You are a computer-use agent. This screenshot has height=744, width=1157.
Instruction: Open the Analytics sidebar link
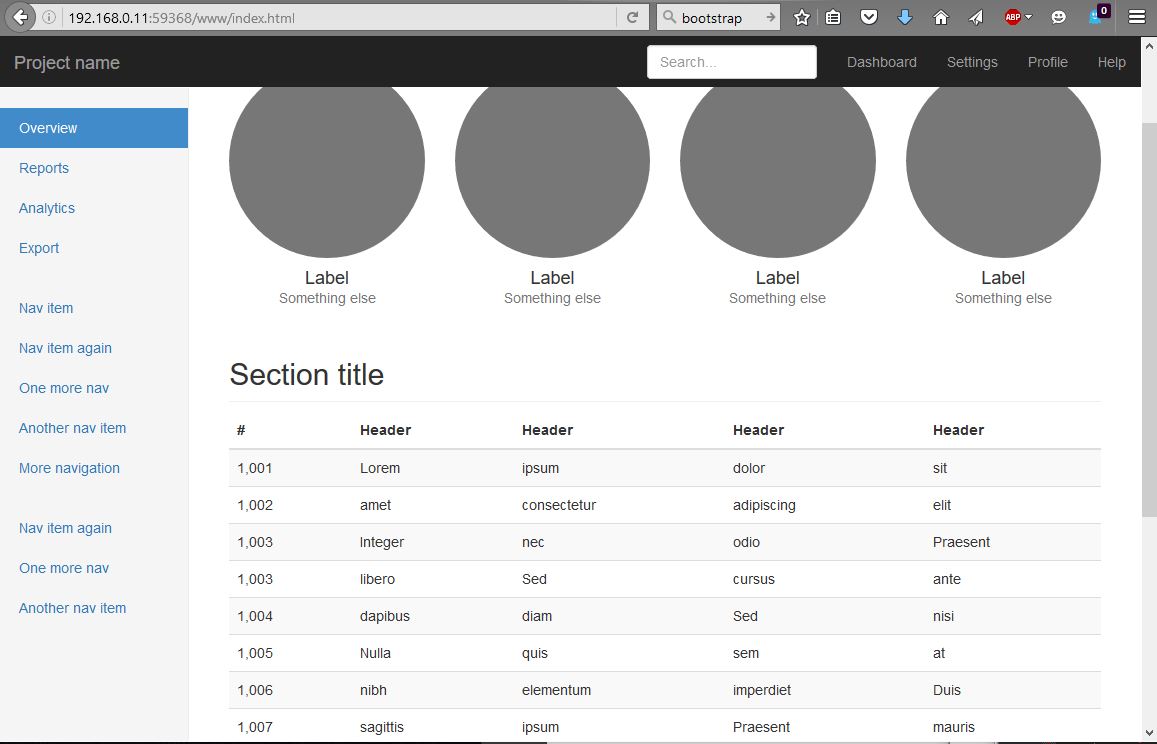[47, 208]
